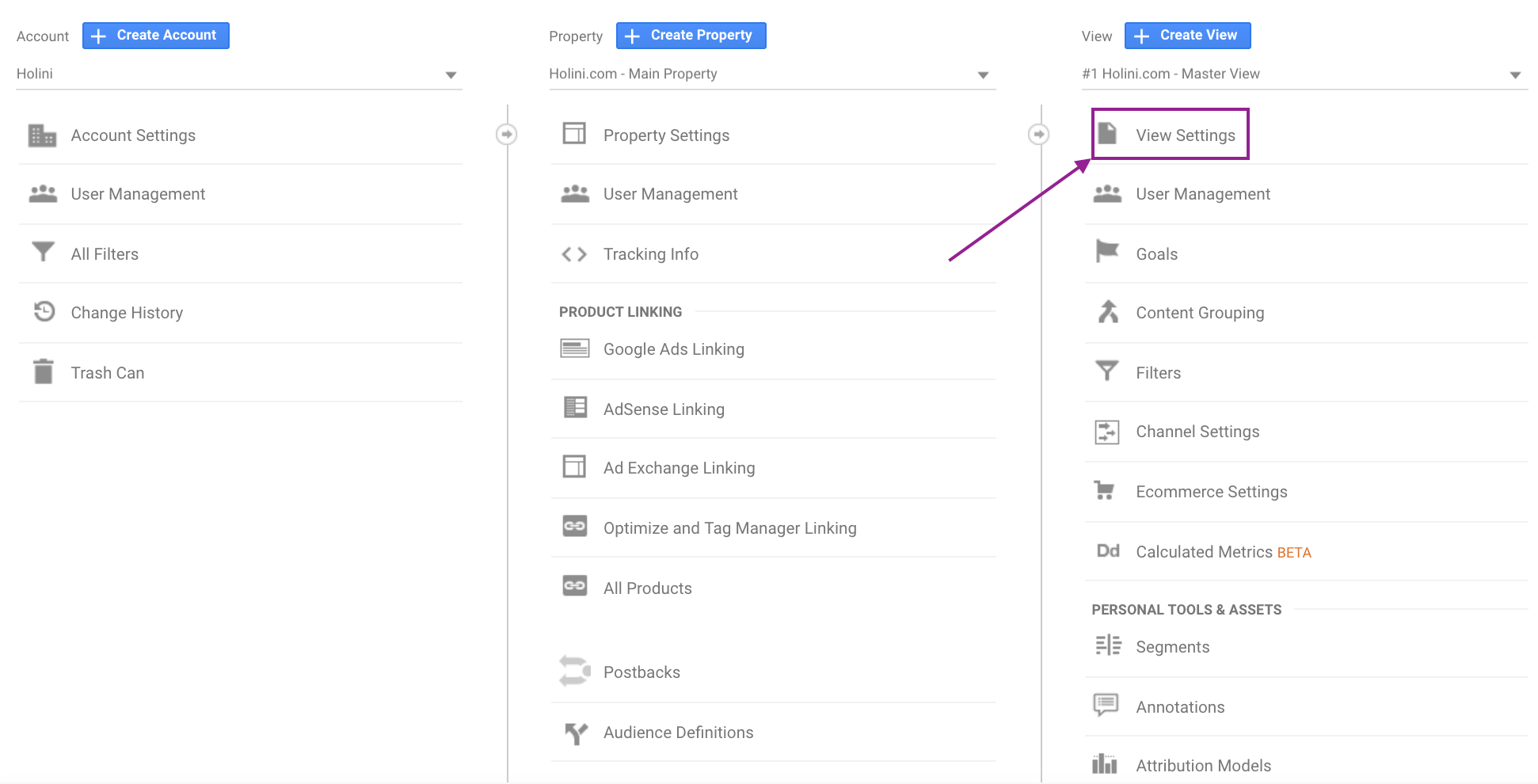Click the AdSense Linking icon
The width and height of the screenshot is (1538, 784).
point(575,407)
